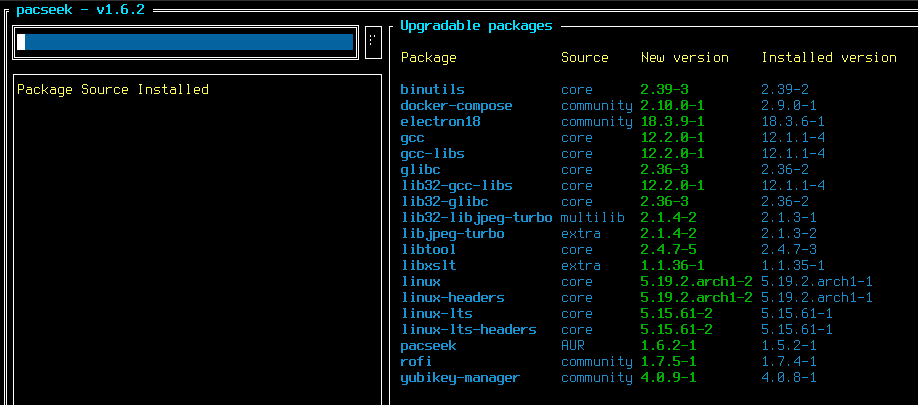Click 'Package Source Installed' results header
The width and height of the screenshot is (918, 405).
click(113, 90)
